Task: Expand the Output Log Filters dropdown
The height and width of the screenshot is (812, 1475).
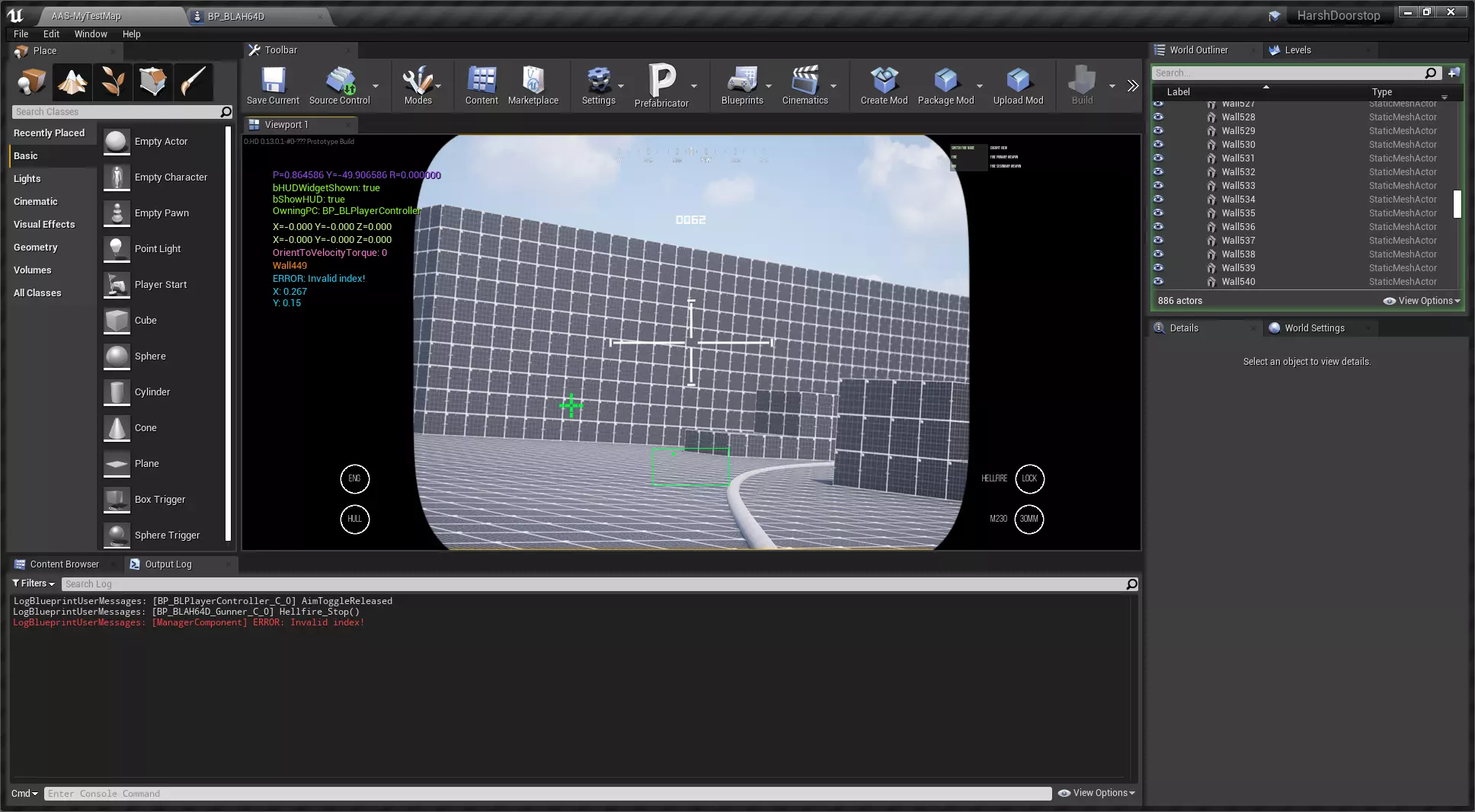Action: pyautogui.click(x=34, y=583)
